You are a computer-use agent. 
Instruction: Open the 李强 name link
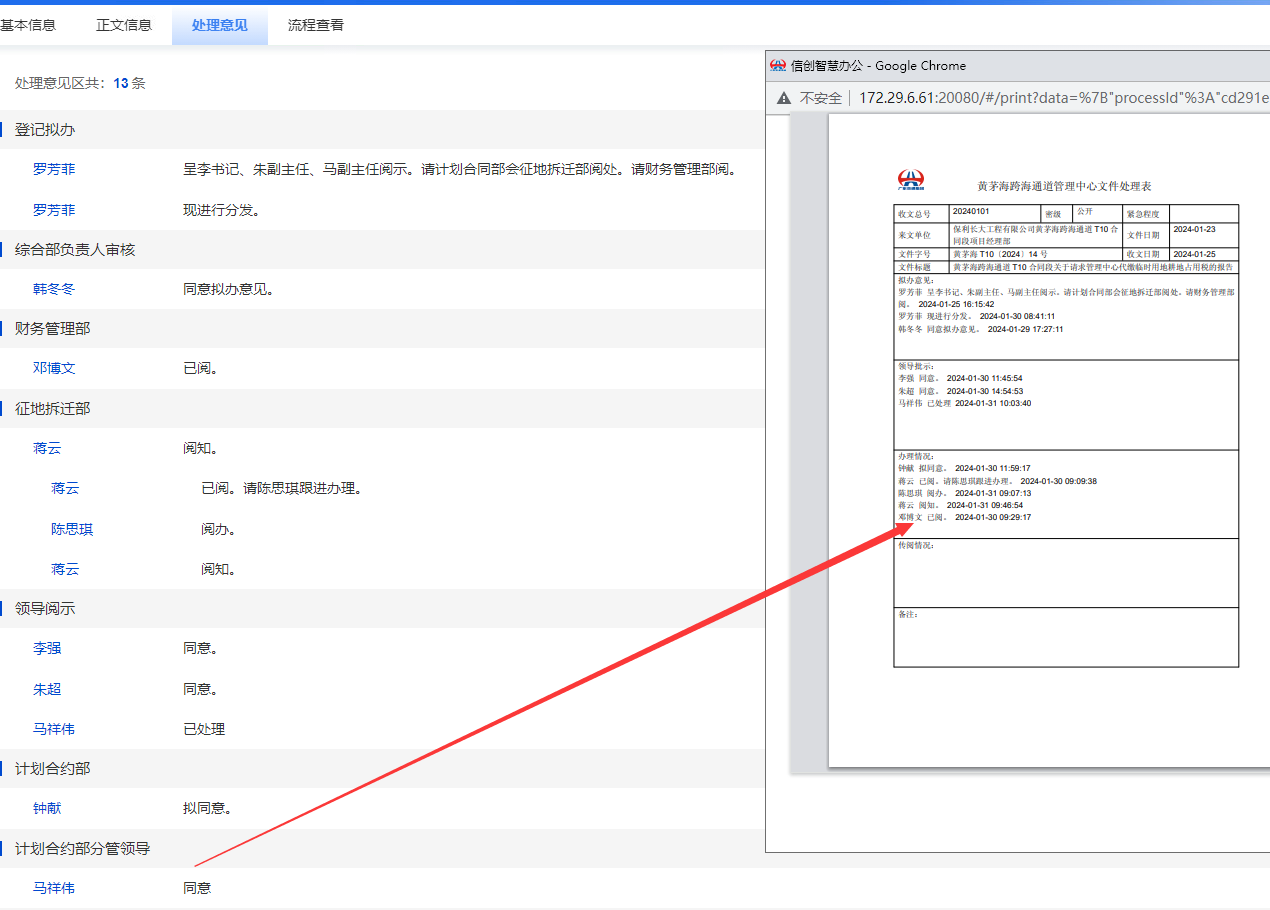pyautogui.click(x=47, y=648)
